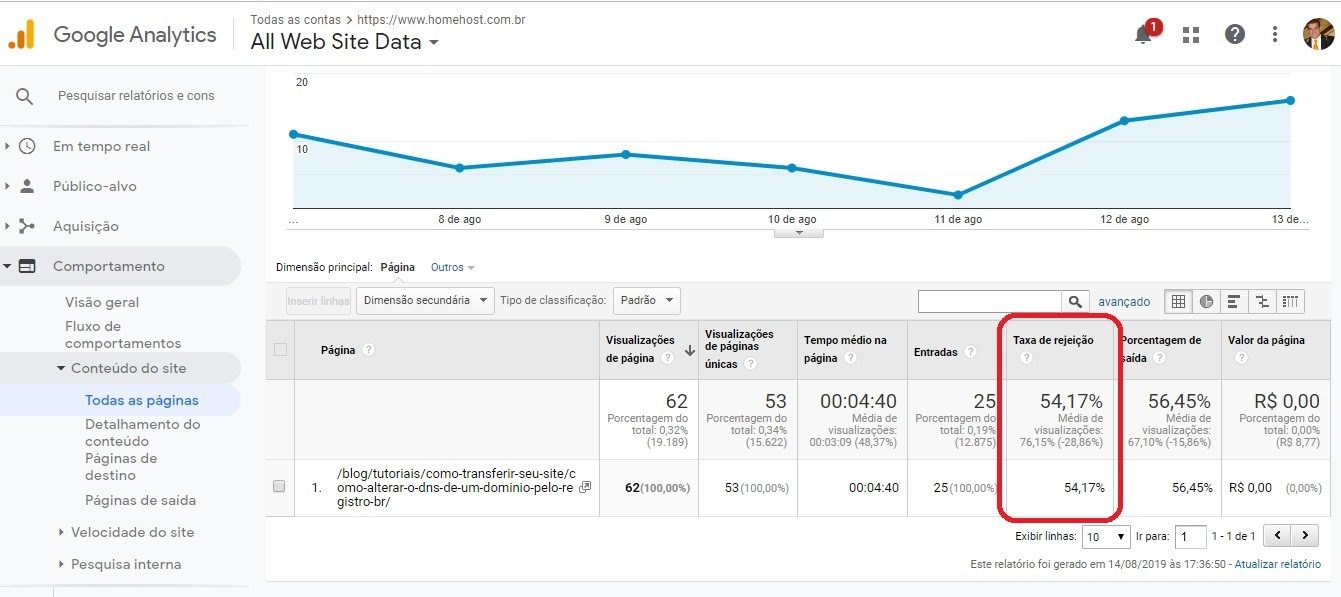Expand the Pesquisa interna submenu
The image size is (1341, 597).
point(62,564)
